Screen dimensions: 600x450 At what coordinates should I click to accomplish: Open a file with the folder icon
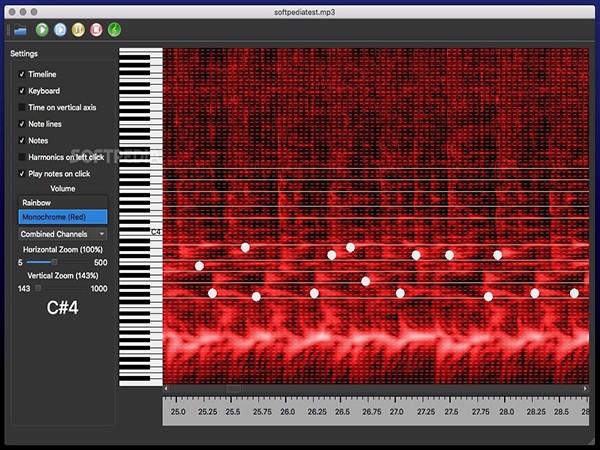(20, 30)
